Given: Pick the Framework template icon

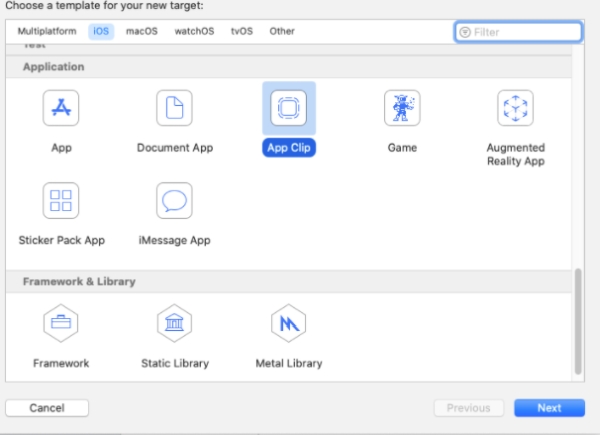Looking at the screenshot, I should (x=61, y=323).
